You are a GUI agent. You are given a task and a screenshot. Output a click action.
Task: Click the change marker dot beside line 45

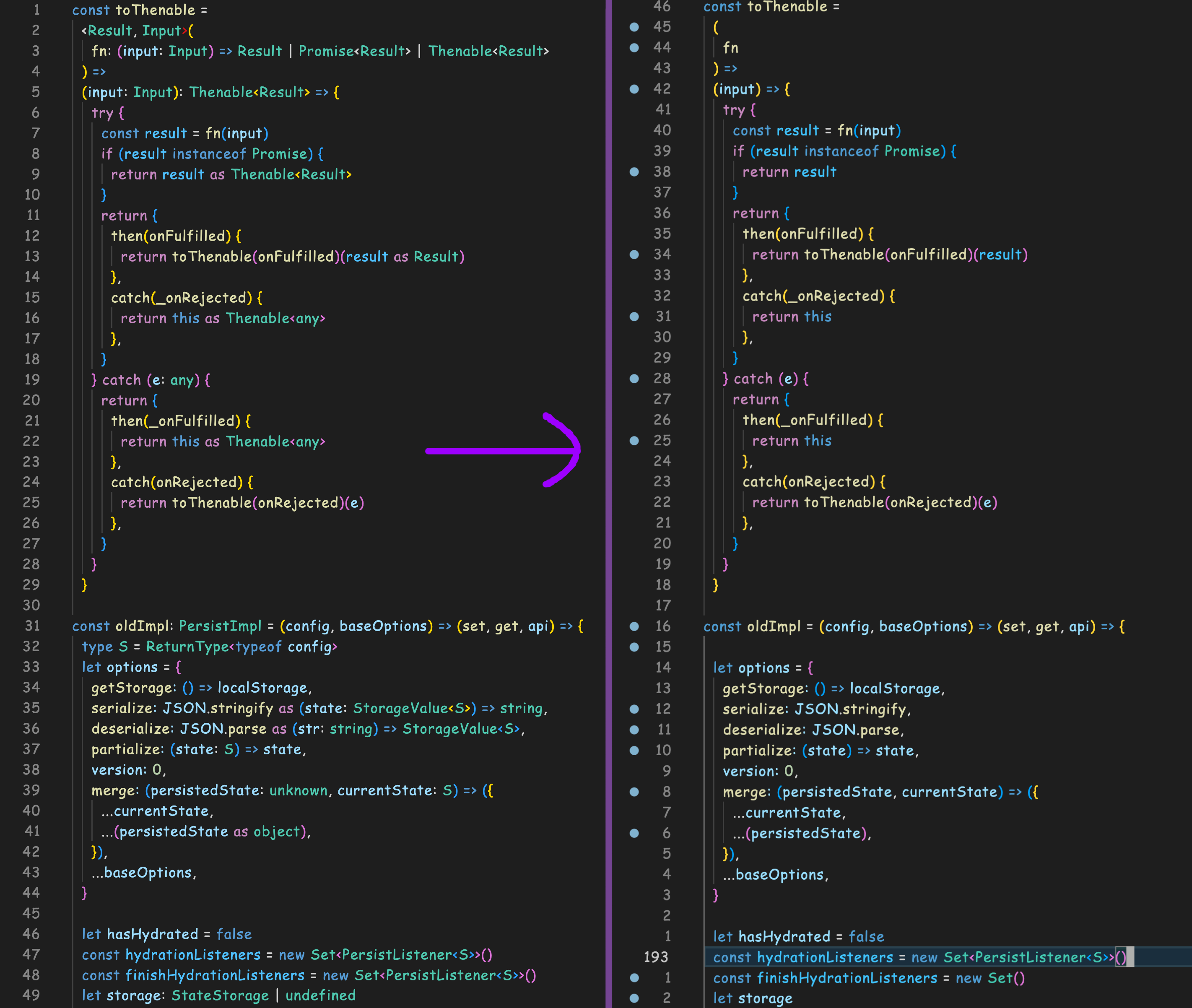[x=634, y=27]
